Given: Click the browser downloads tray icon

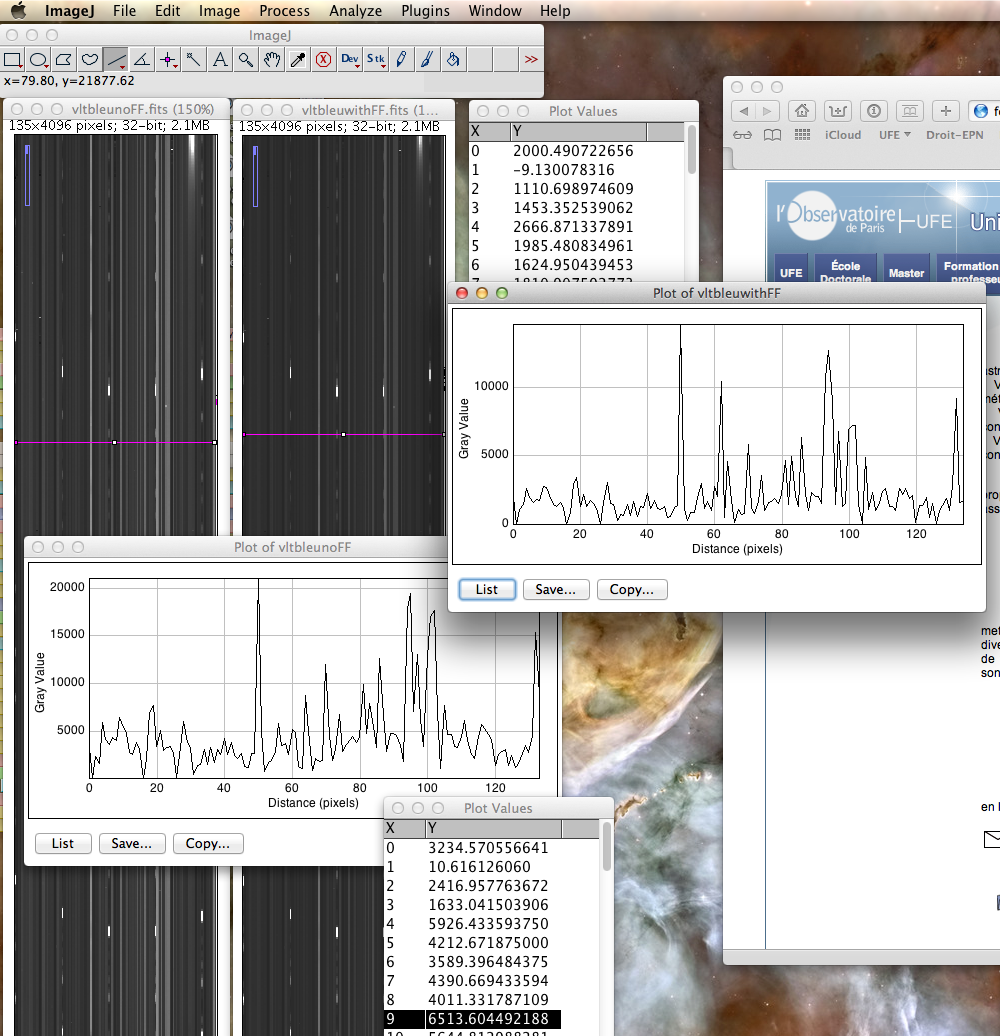Looking at the screenshot, I should pyautogui.click(x=838, y=111).
